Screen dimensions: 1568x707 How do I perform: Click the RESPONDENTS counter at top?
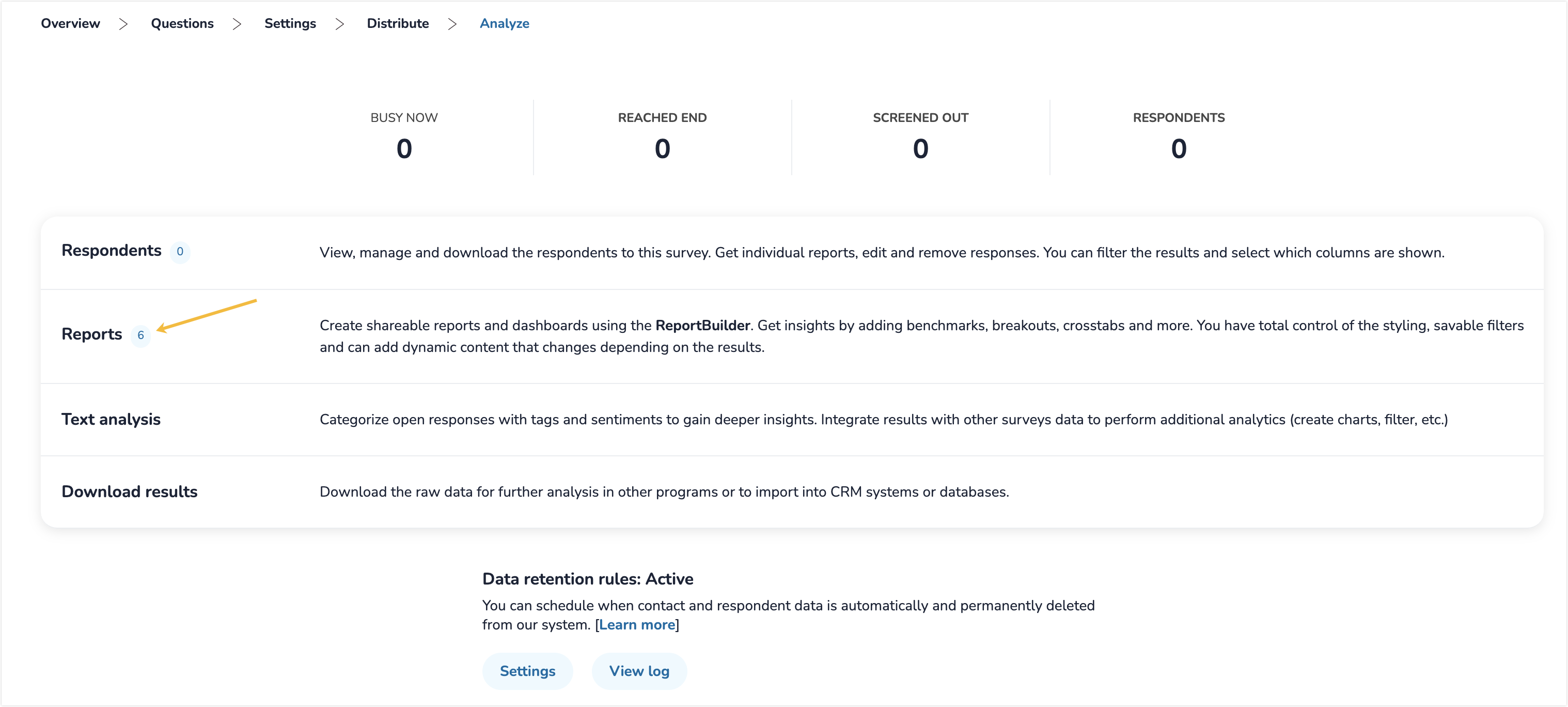pos(1179,137)
